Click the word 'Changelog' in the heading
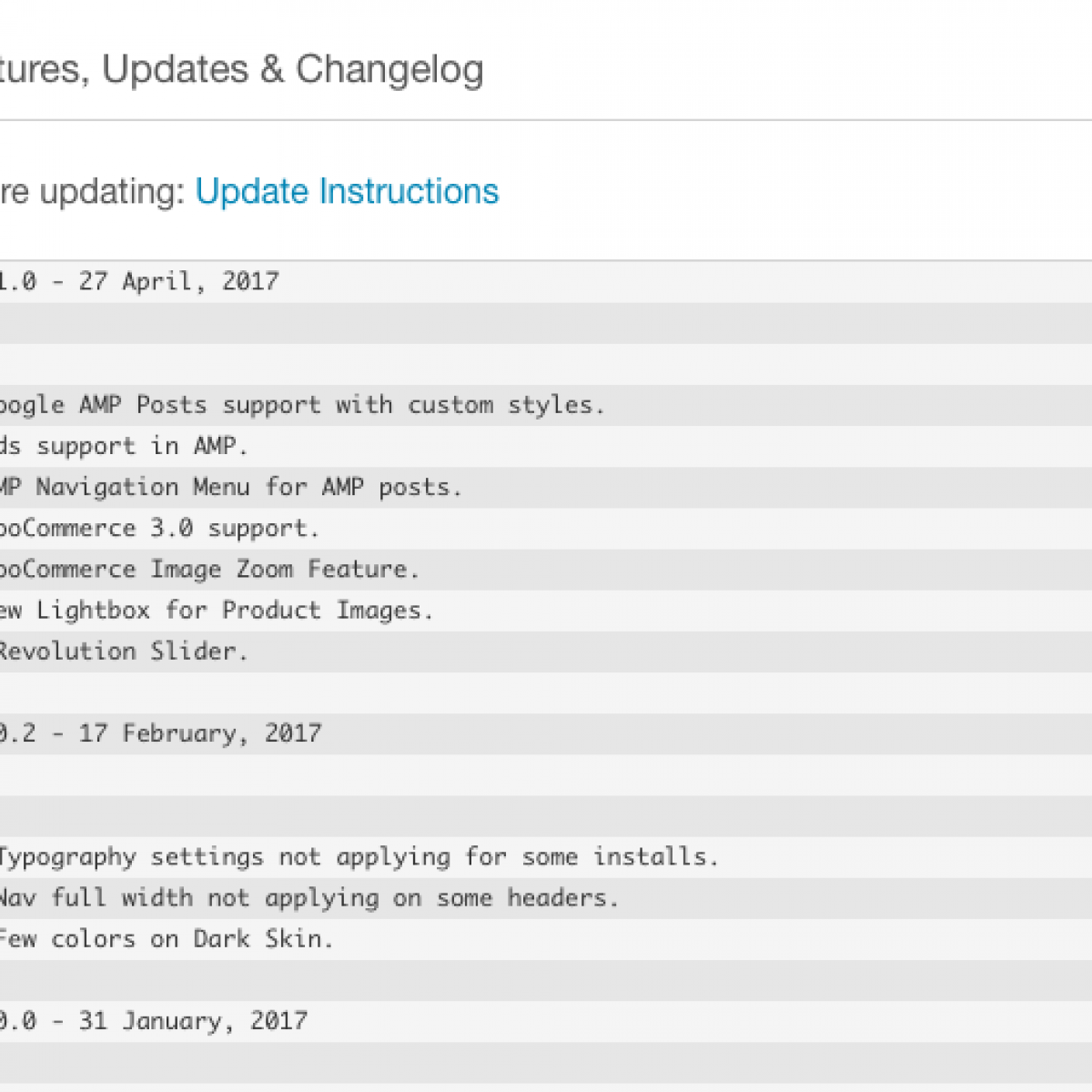This screenshot has height=1092, width=1092. tap(389, 70)
